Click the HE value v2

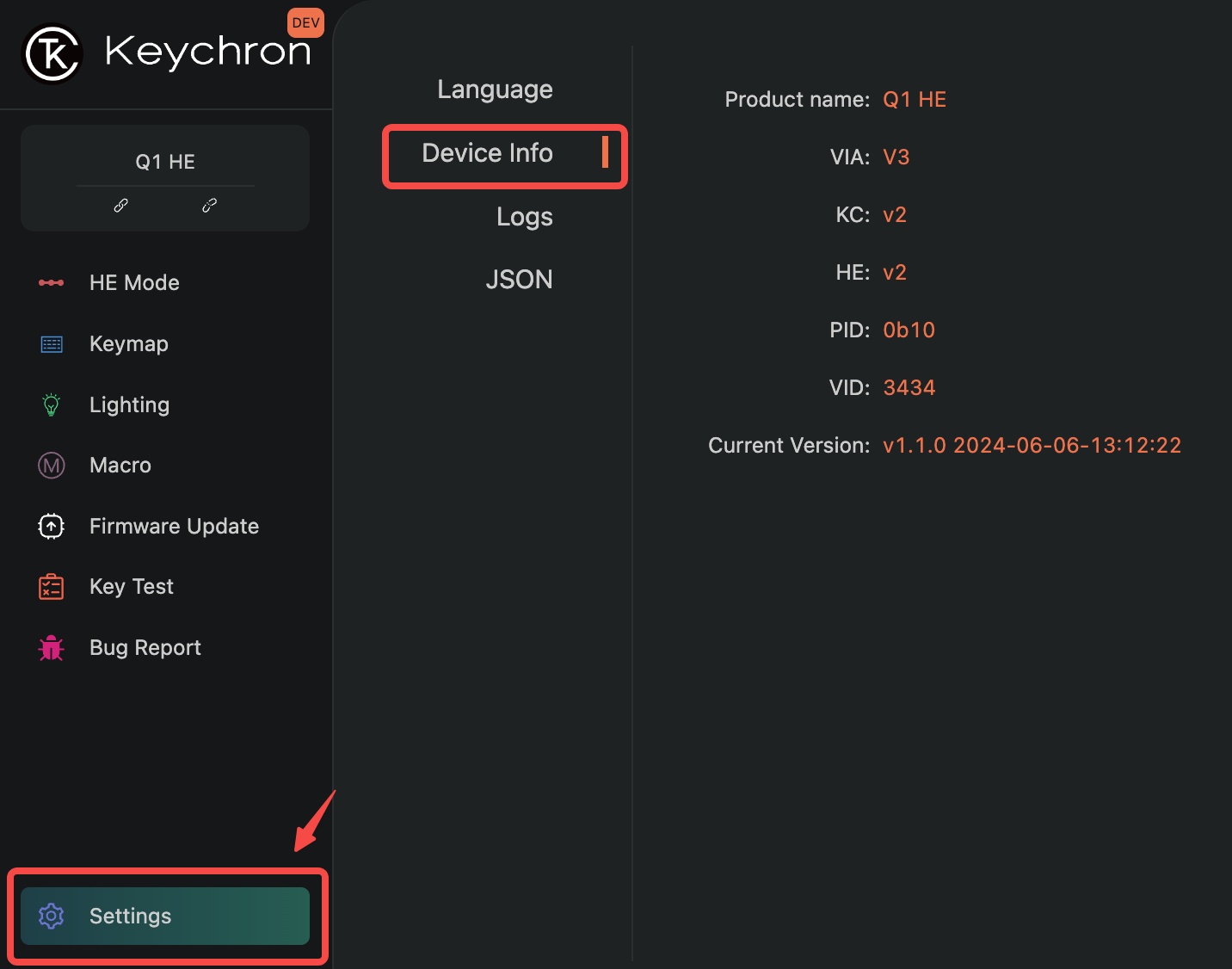pos(895,273)
